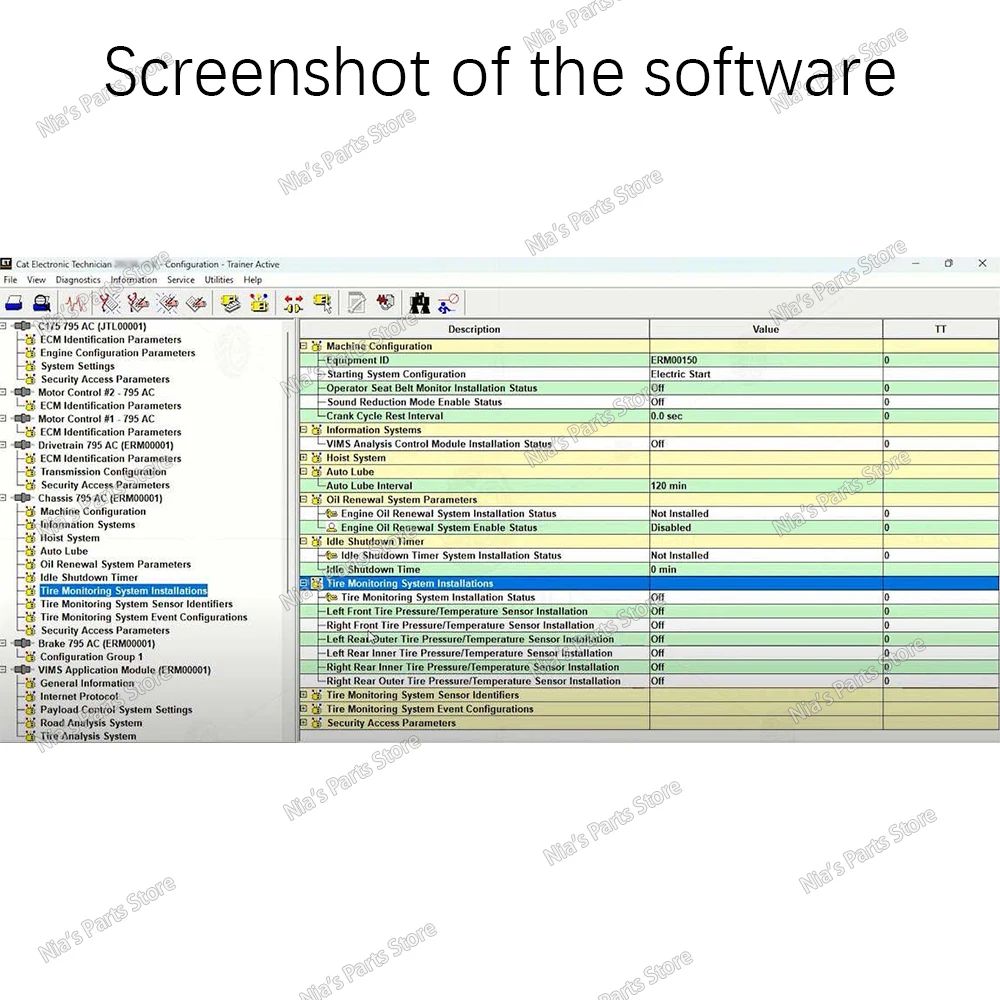Select Tire Monitoring System Sensor Identifiers in tree

[x=136, y=603]
